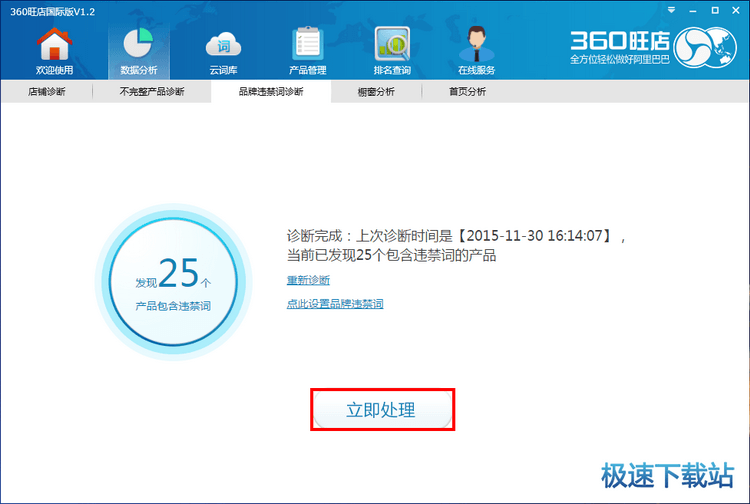This screenshot has width=750, height=504.
Task: Open the 产品管理 clipboard icon
Action: [308, 51]
